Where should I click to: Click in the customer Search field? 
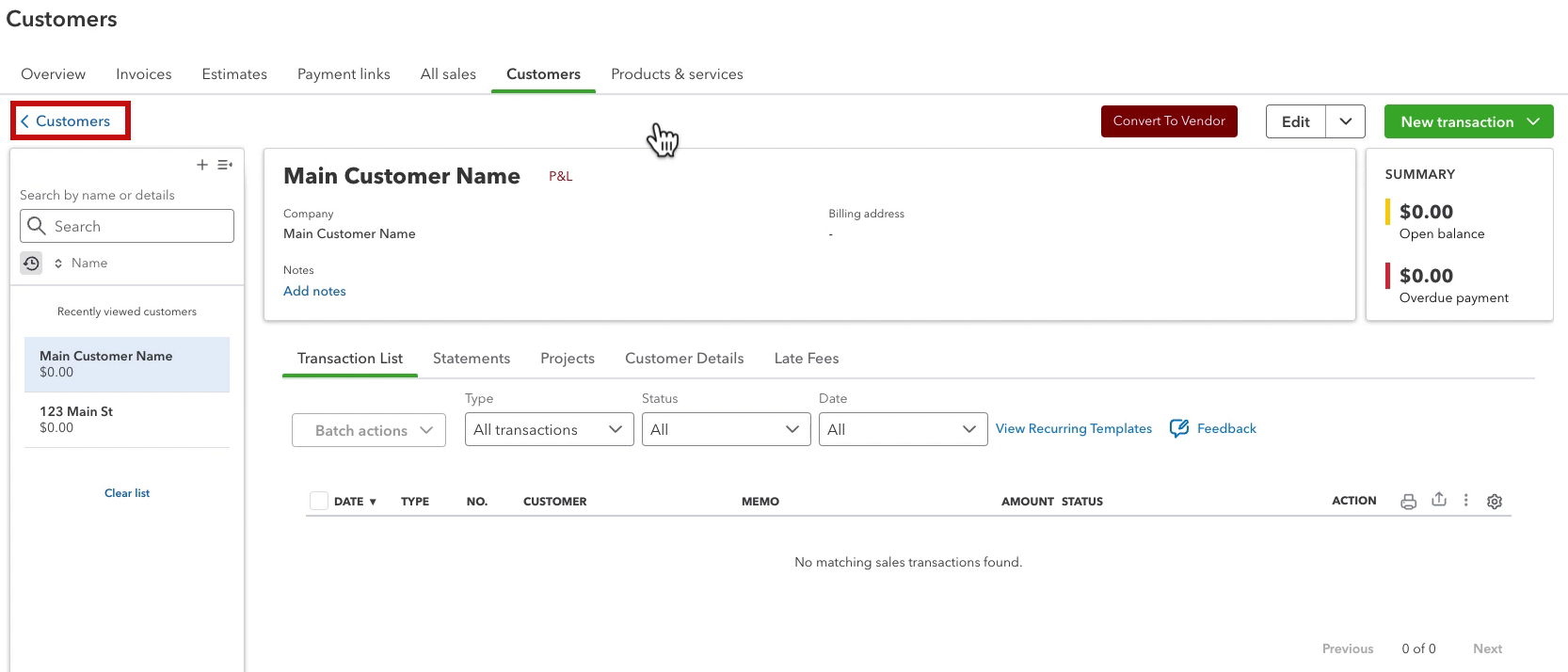[x=127, y=226]
